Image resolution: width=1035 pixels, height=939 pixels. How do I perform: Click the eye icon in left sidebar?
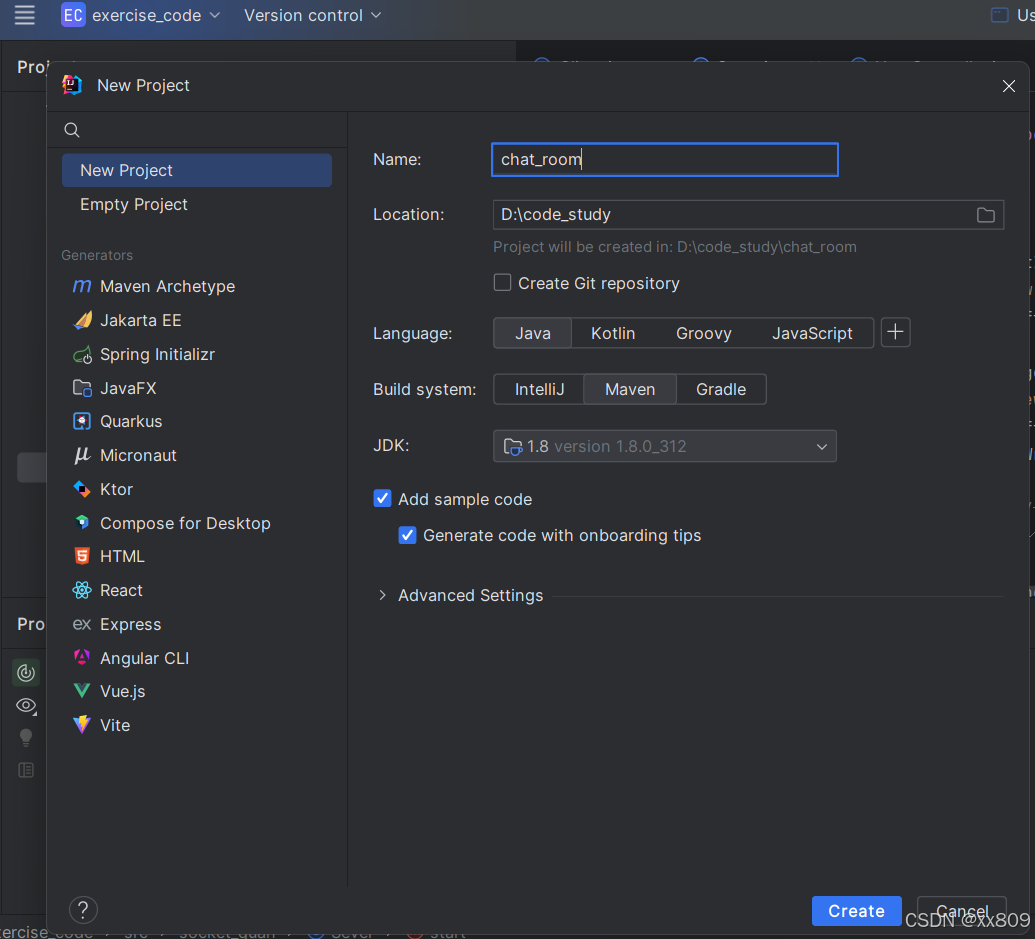click(26, 705)
